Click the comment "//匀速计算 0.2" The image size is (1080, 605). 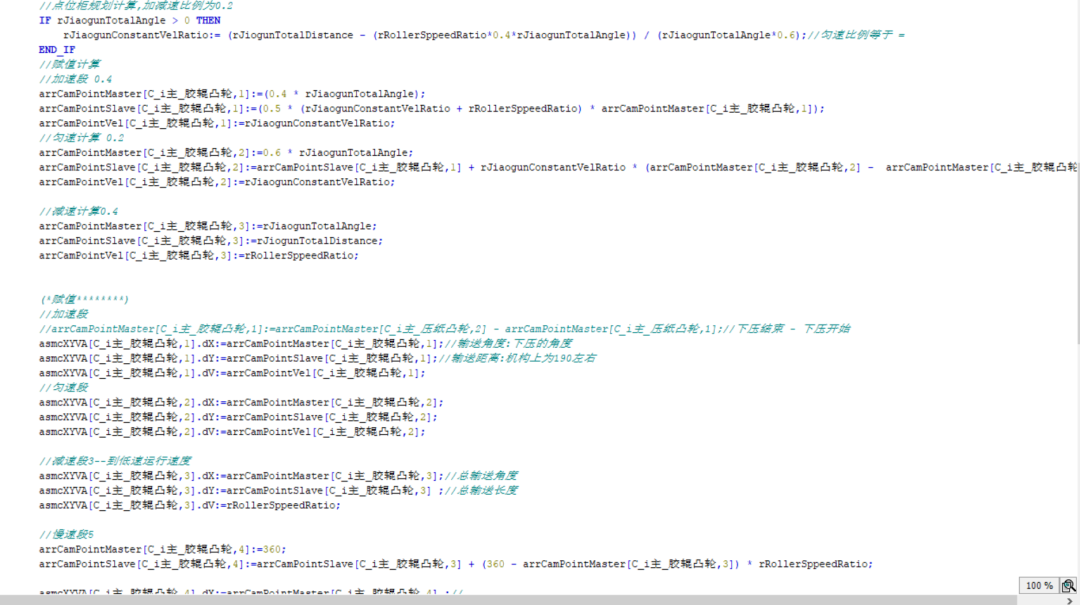click(x=81, y=138)
